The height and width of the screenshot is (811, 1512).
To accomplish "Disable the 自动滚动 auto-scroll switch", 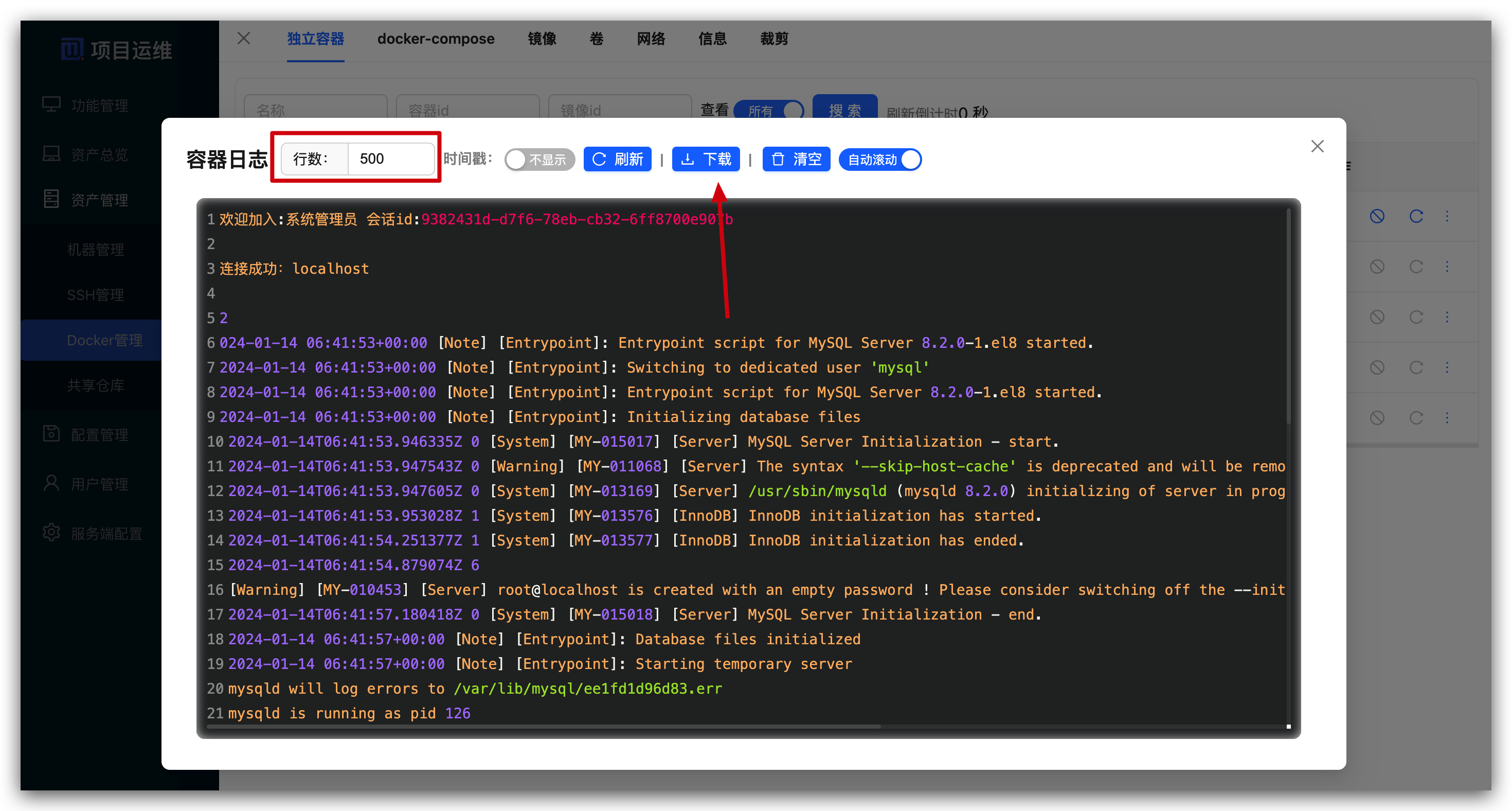I will [880, 159].
